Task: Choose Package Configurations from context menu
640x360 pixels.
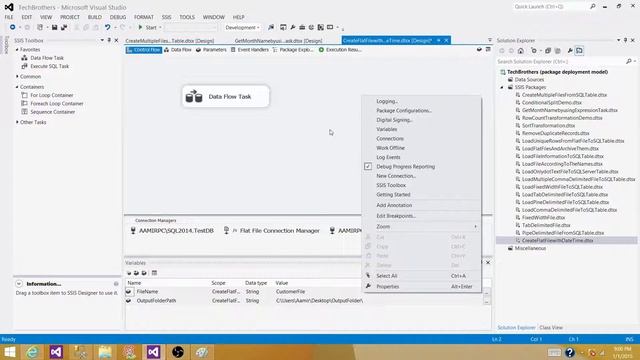Action: pyautogui.click(x=404, y=111)
